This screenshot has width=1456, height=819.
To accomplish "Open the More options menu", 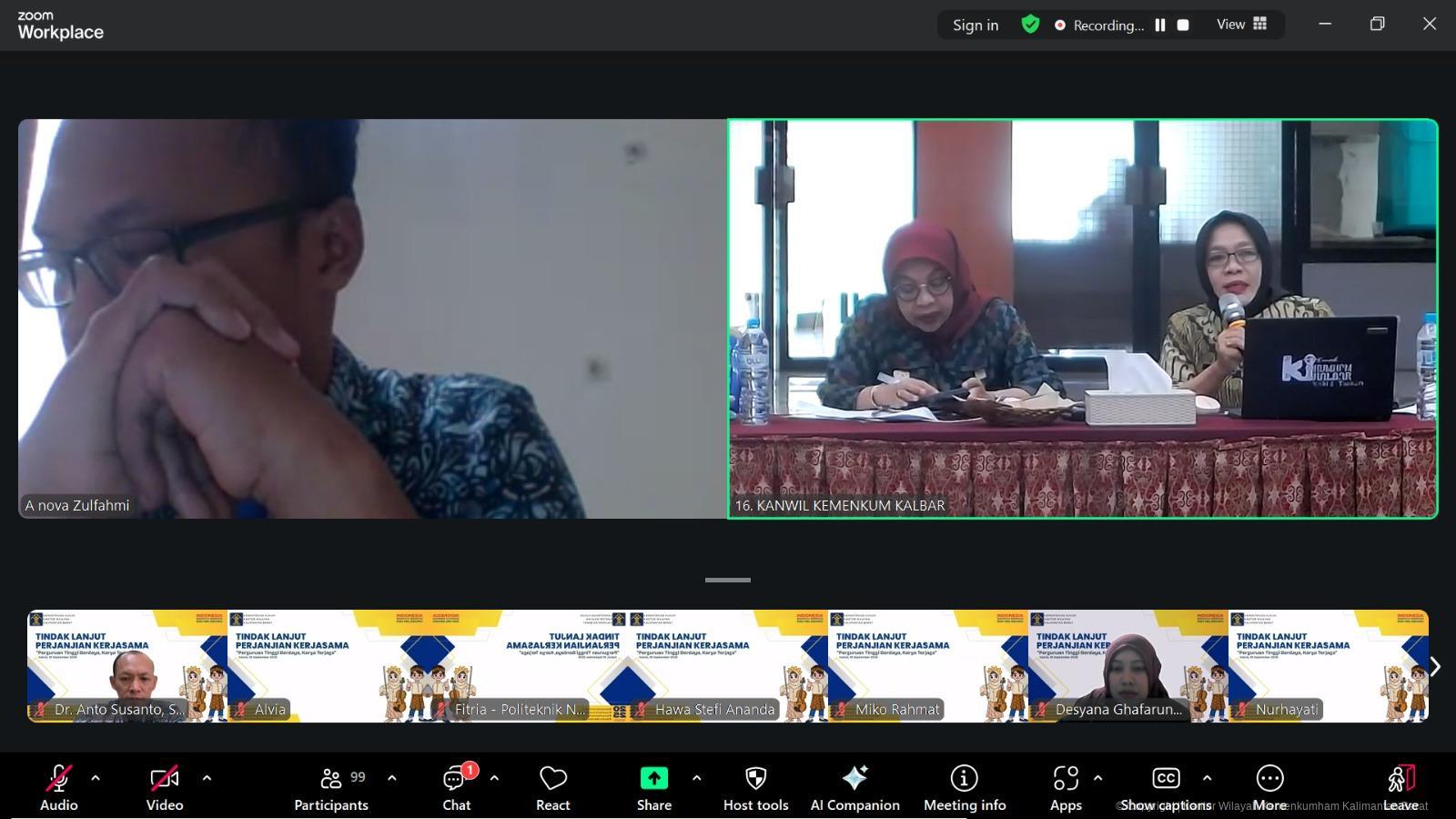I will 1269,788.
